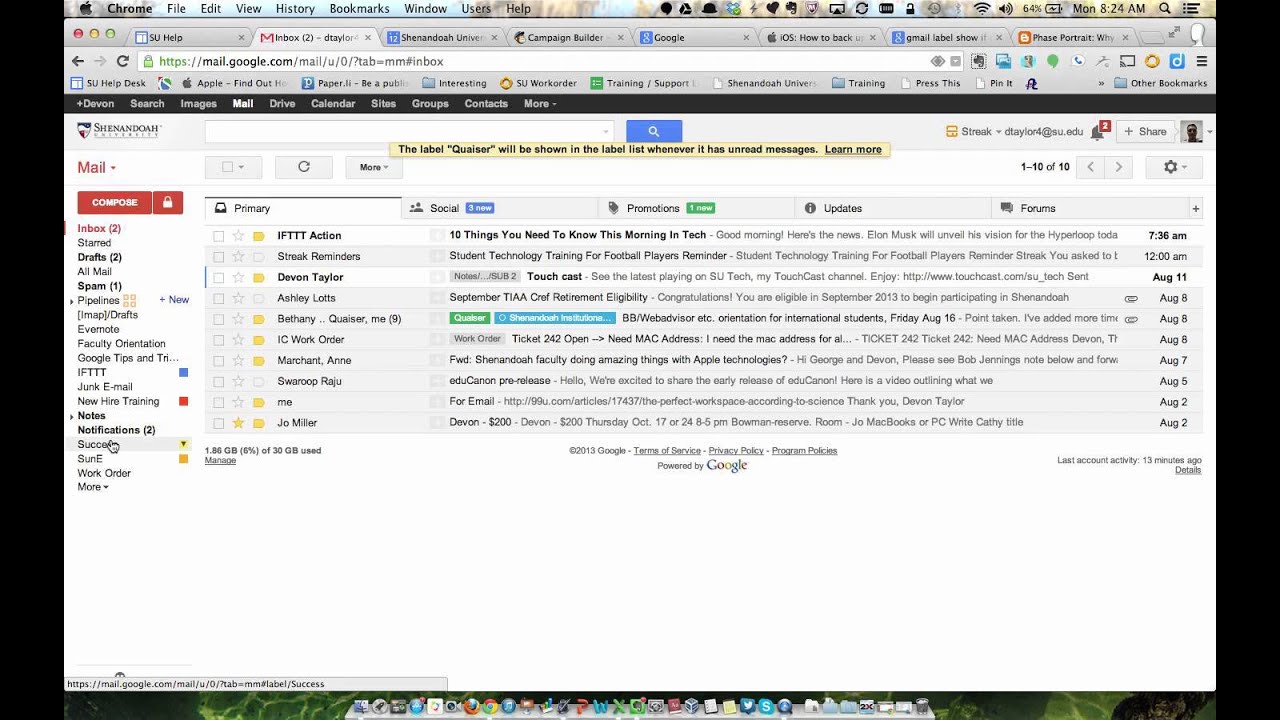
Task: Open Success label options dropdown arrow
Action: 183,444
